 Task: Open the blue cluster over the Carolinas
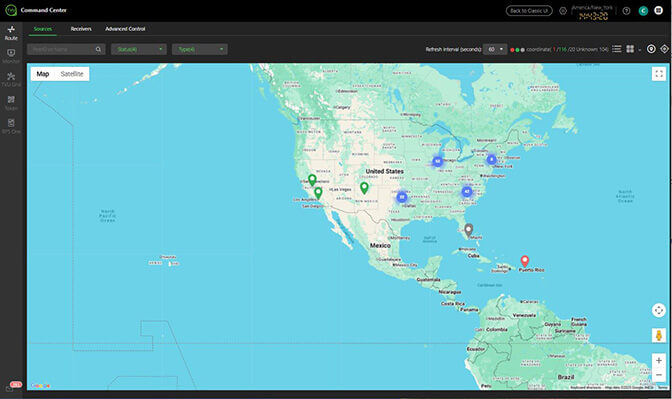(x=467, y=192)
